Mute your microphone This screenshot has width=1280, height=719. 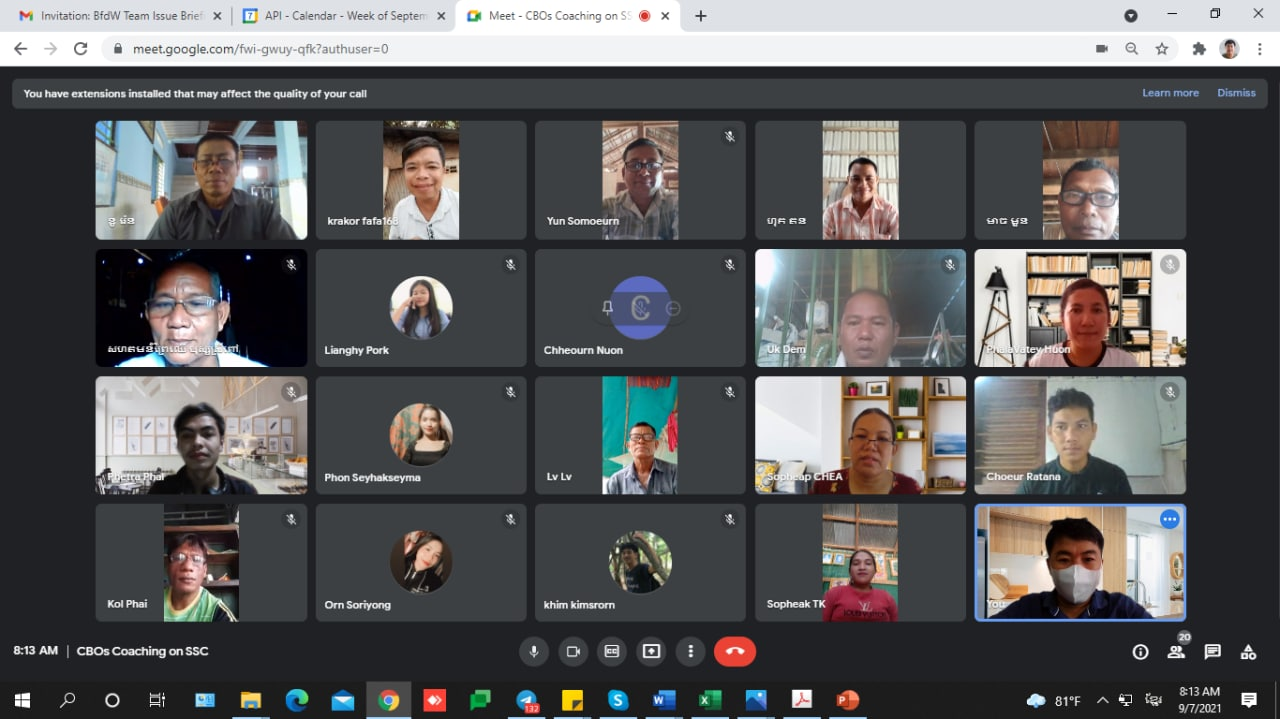533,651
